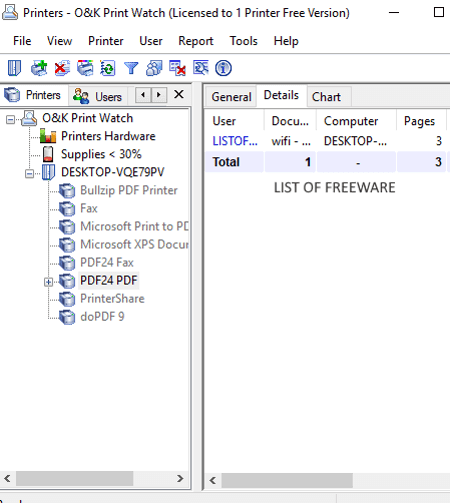Sort by the Pages column header

[x=421, y=121]
